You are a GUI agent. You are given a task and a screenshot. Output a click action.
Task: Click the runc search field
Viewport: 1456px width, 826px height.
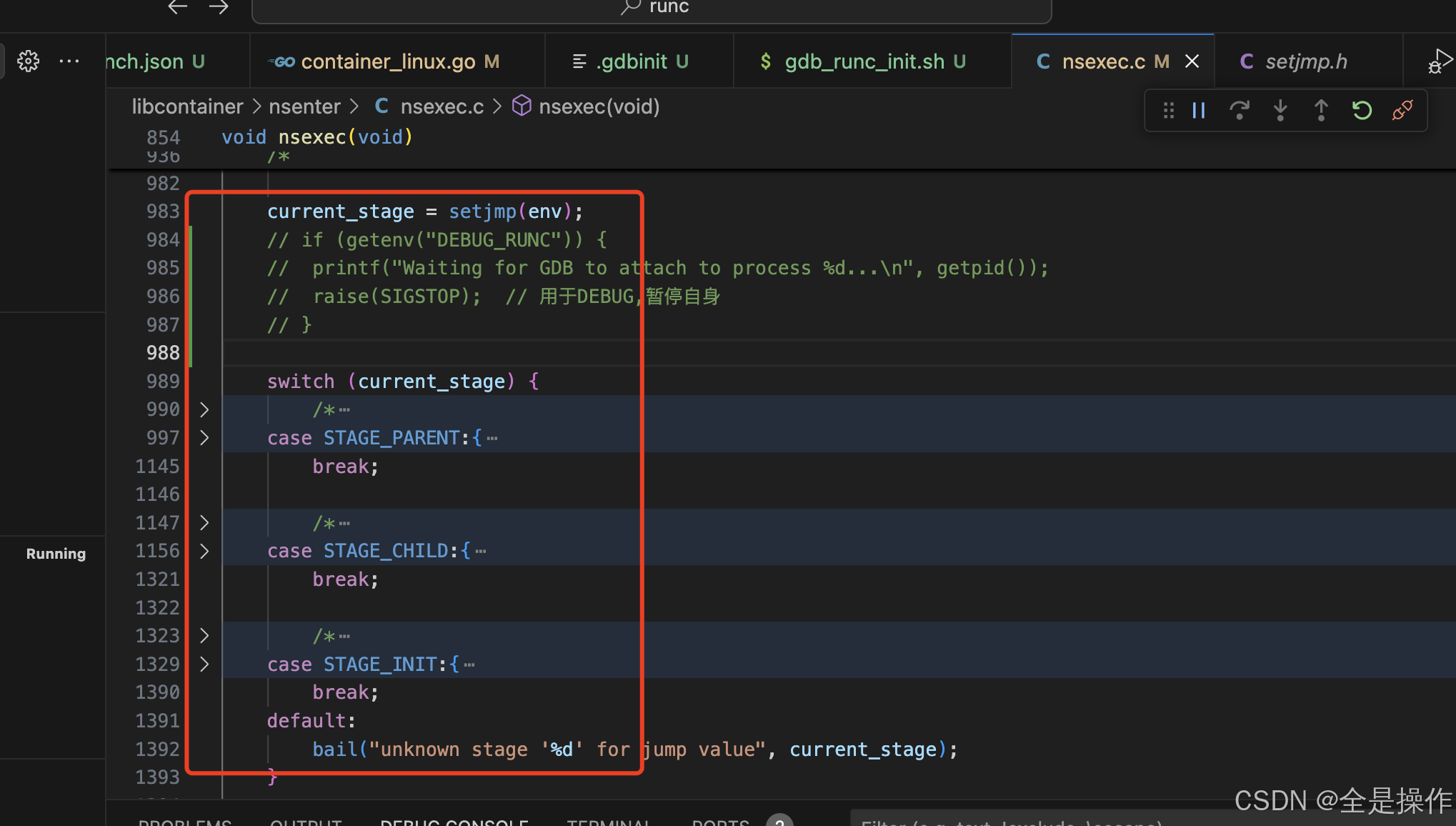point(652,9)
